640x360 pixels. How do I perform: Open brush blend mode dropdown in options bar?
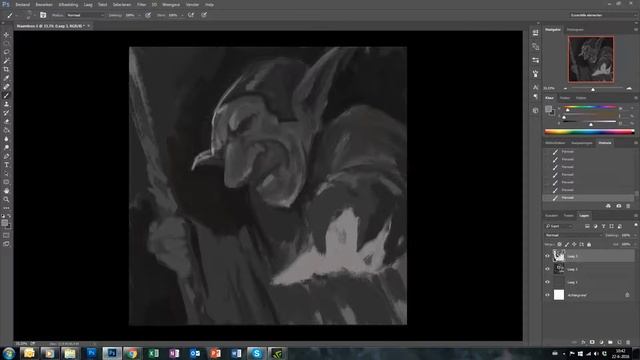point(85,15)
